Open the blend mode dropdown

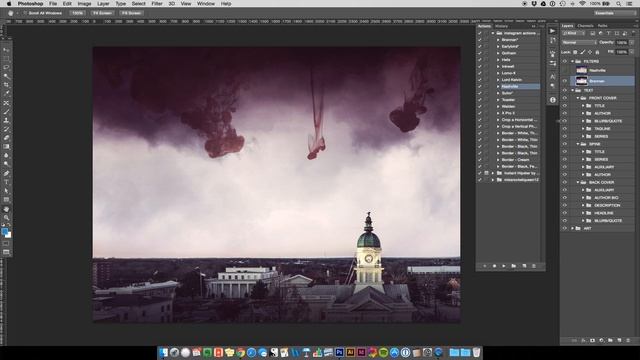coord(579,42)
